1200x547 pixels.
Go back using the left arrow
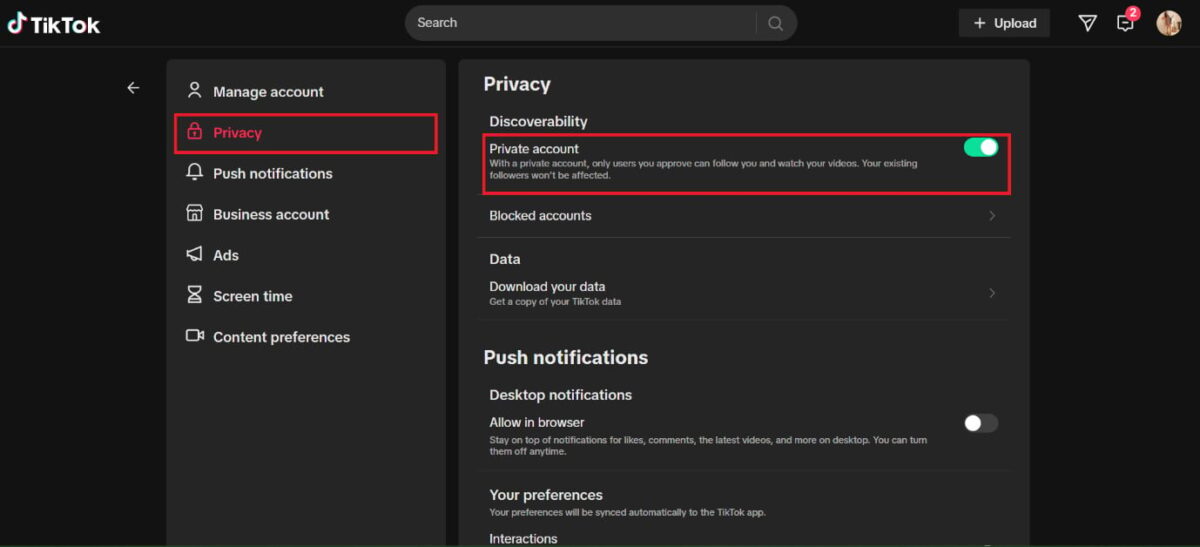[x=133, y=88]
